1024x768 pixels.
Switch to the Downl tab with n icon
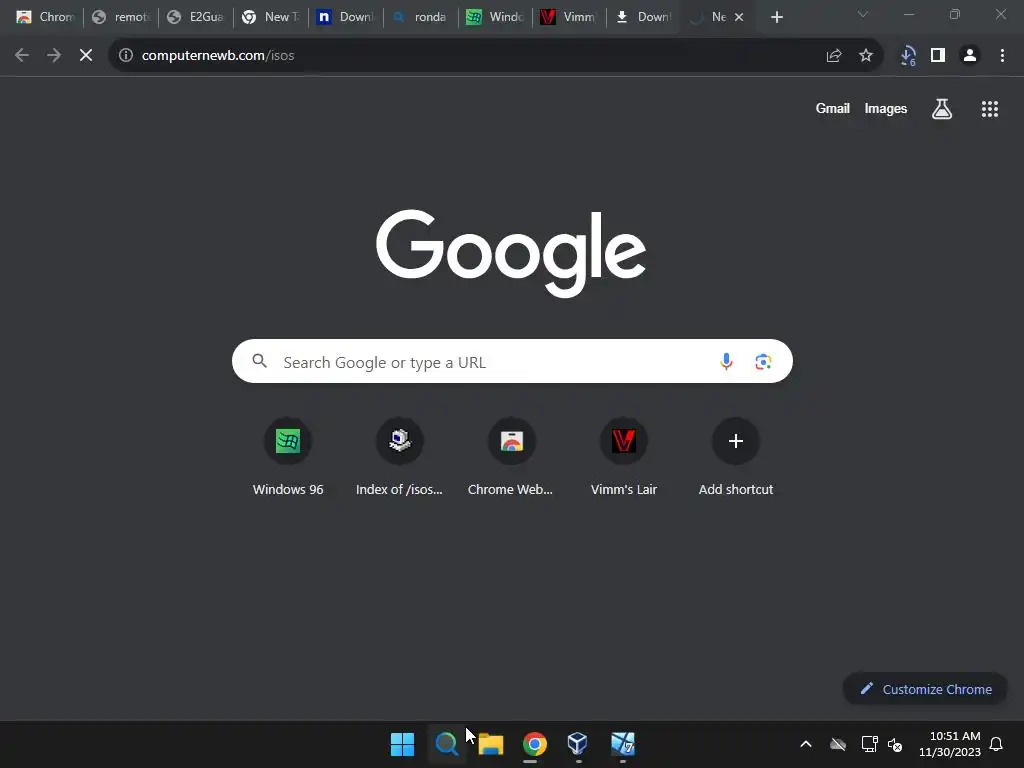pos(345,17)
